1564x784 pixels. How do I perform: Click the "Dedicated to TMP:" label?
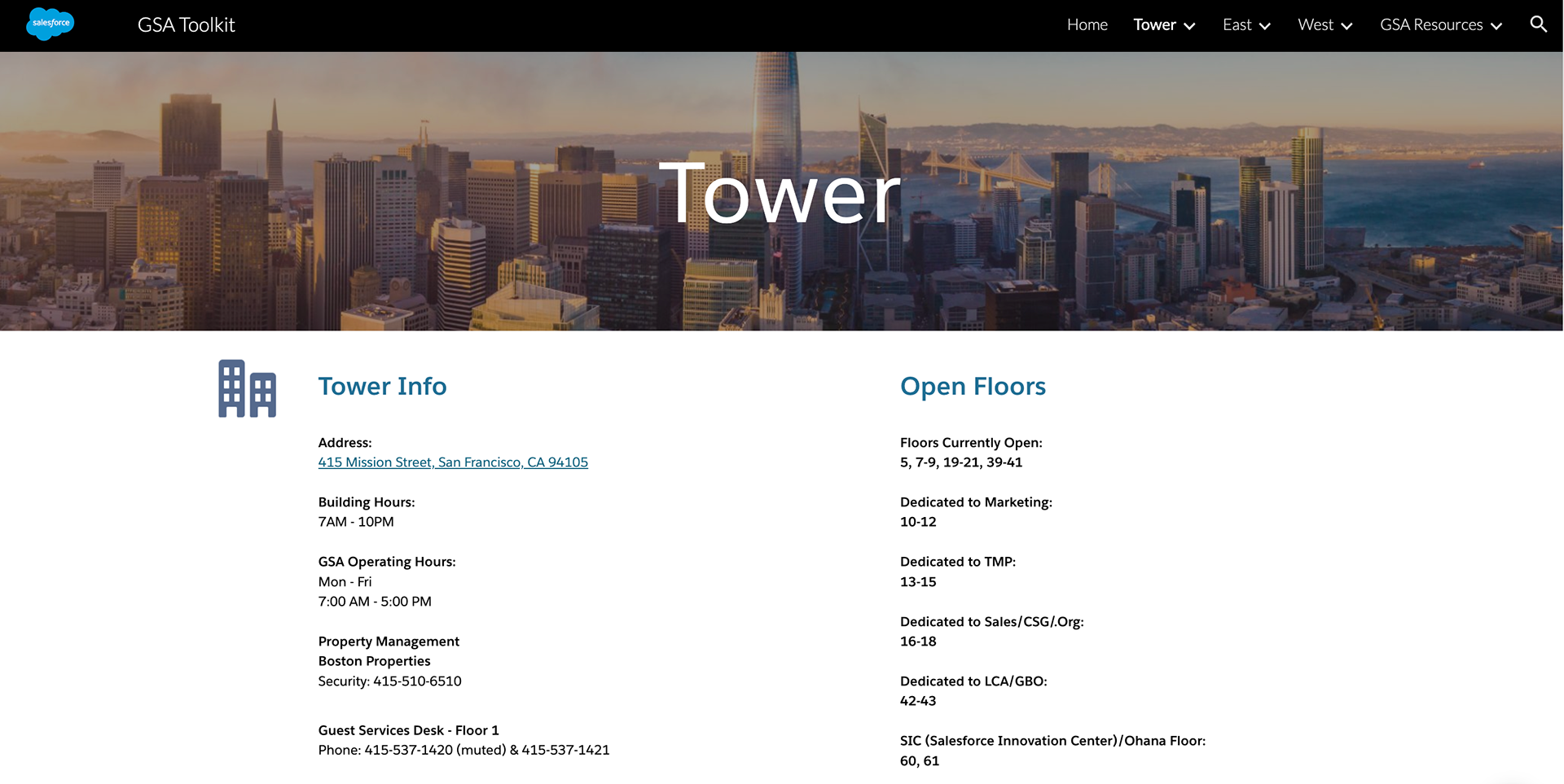[958, 562]
